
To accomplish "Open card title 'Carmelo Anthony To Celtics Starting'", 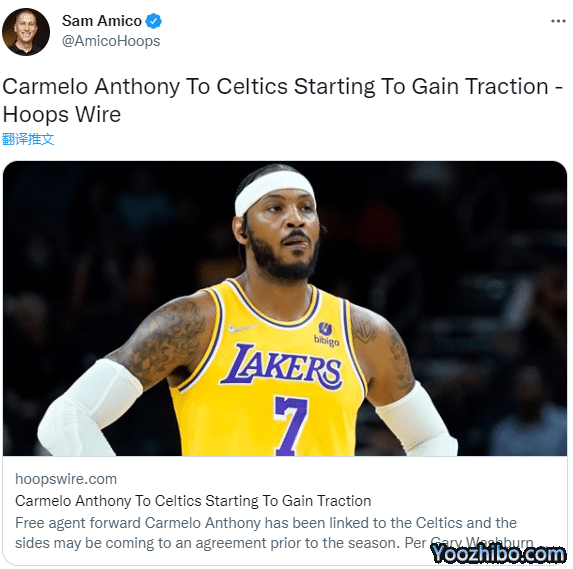I will [x=193, y=501].
